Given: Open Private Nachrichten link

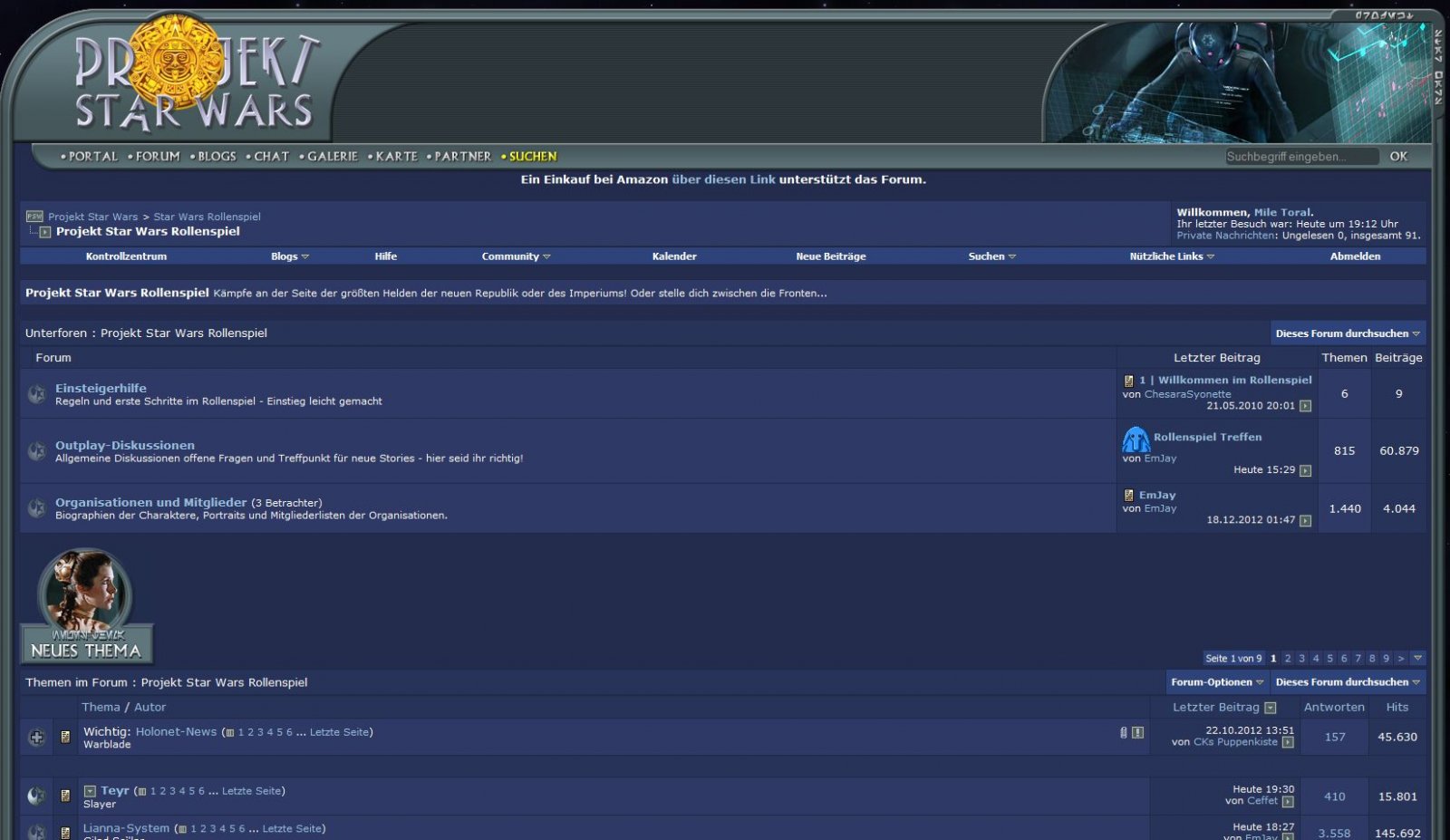Looking at the screenshot, I should 1225,236.
